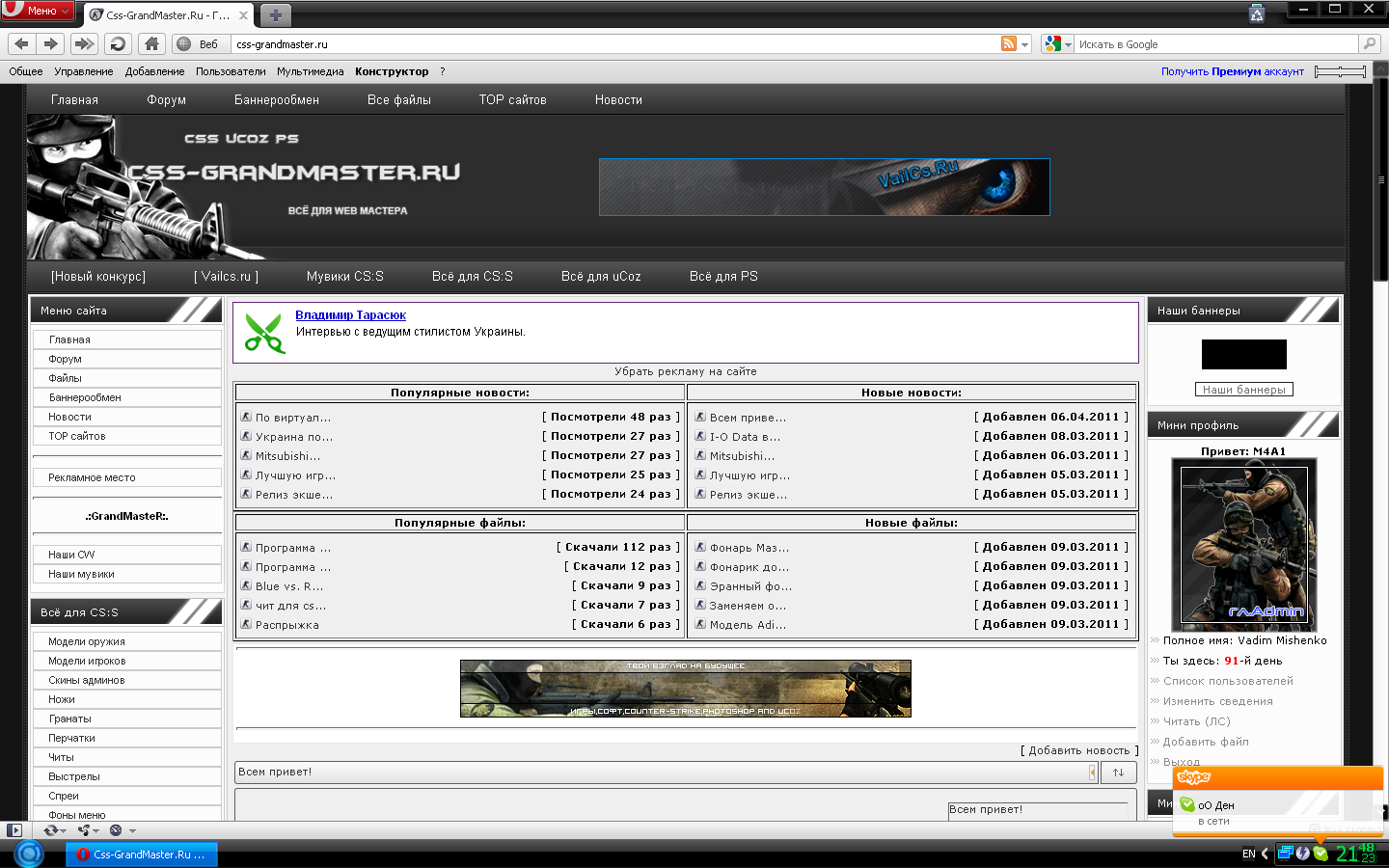Screen dimensions: 1389x868
Task: Click the Skype logo in notification popup
Action: coord(1194,777)
